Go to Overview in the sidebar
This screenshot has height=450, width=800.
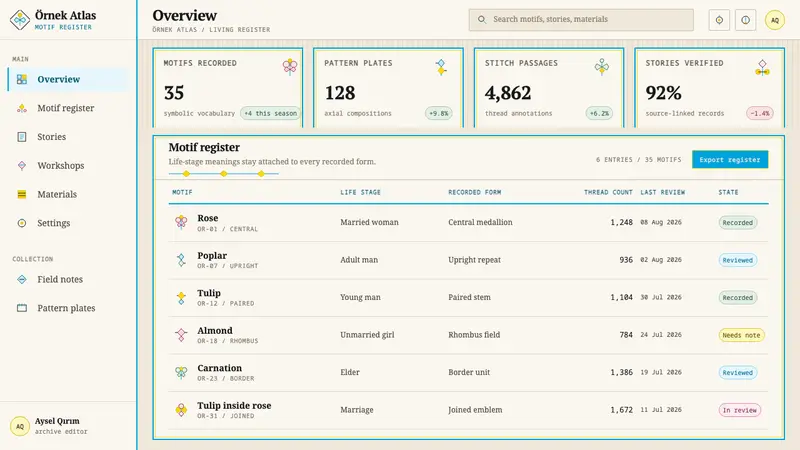point(68,80)
